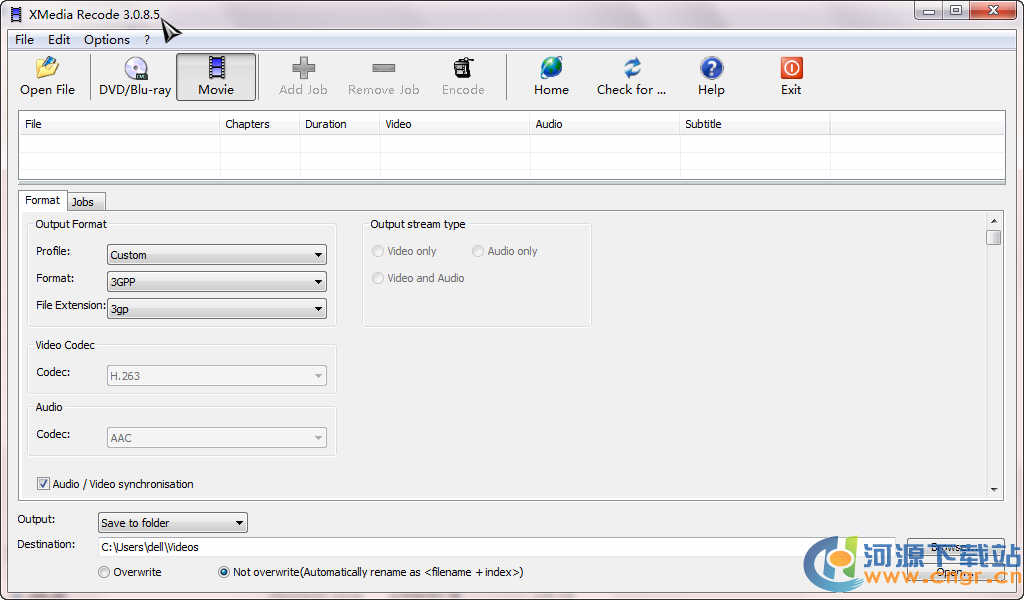Click the Check for updates icon

tap(631, 68)
